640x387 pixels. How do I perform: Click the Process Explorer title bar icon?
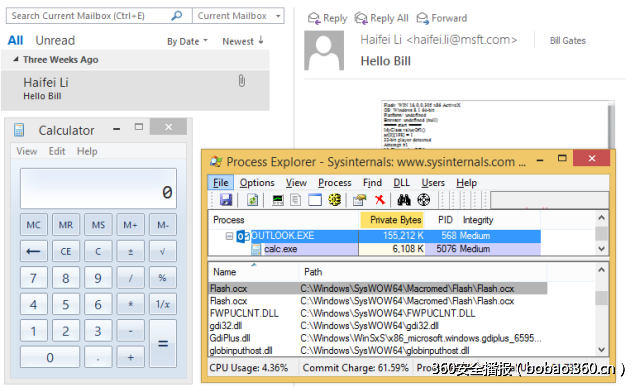tap(216, 162)
